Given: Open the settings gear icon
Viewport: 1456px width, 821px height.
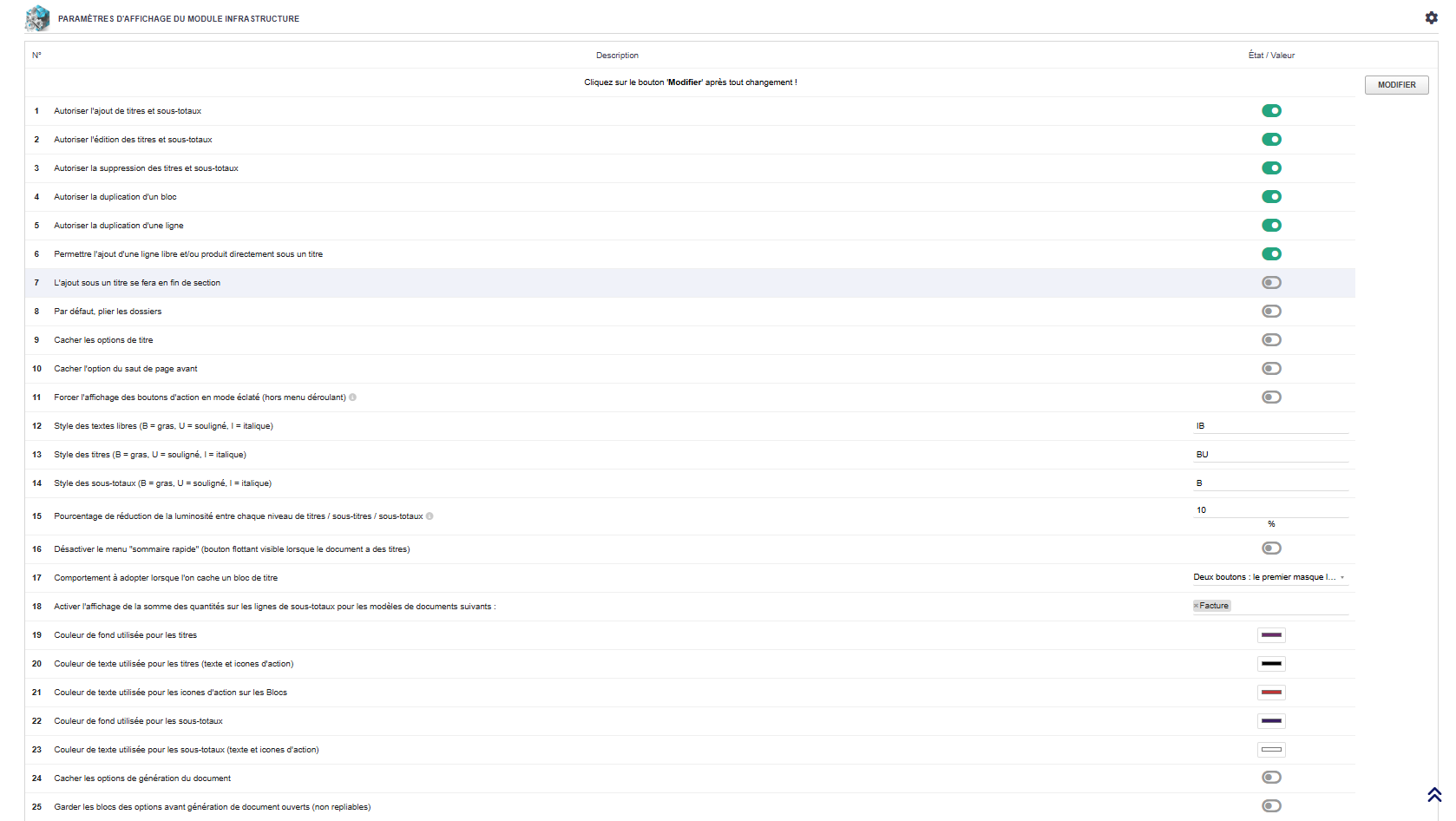Looking at the screenshot, I should [1431, 17].
